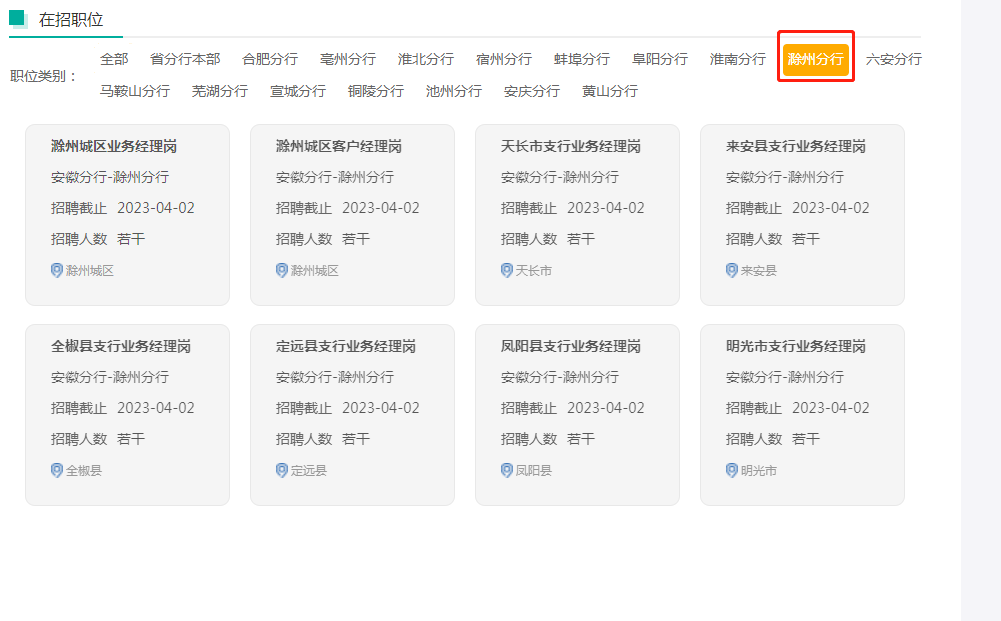Screen dimensions: 1001x621
Task: Open the 淮南分行 positions
Action: coord(737,59)
